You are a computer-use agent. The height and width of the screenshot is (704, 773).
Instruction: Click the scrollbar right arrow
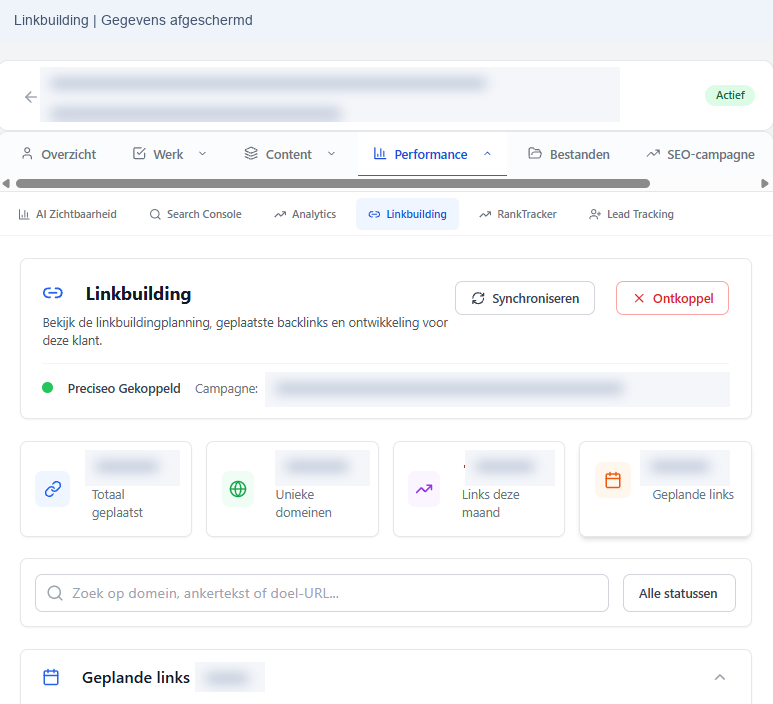tap(765, 183)
